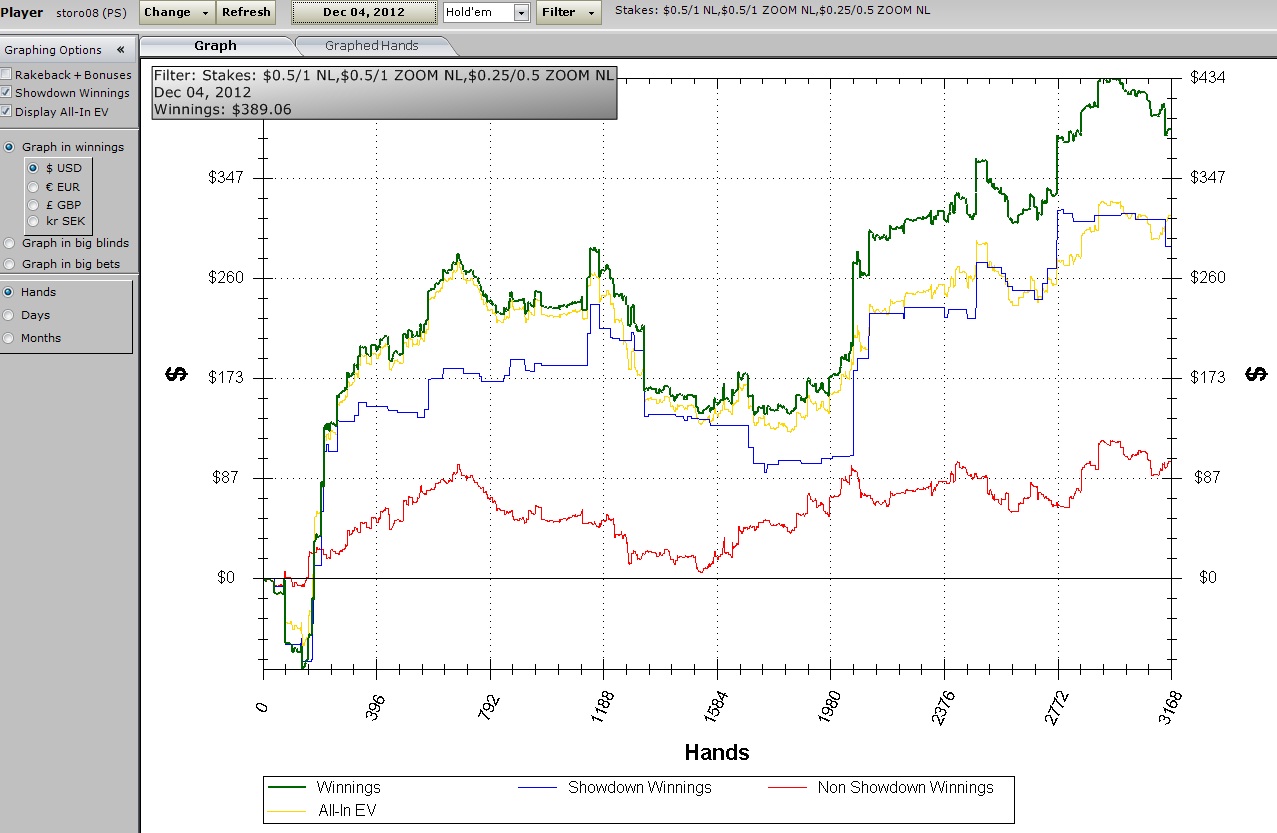Collapse the Graphing Options panel
The width and height of the screenshot is (1277, 833).
(120, 50)
